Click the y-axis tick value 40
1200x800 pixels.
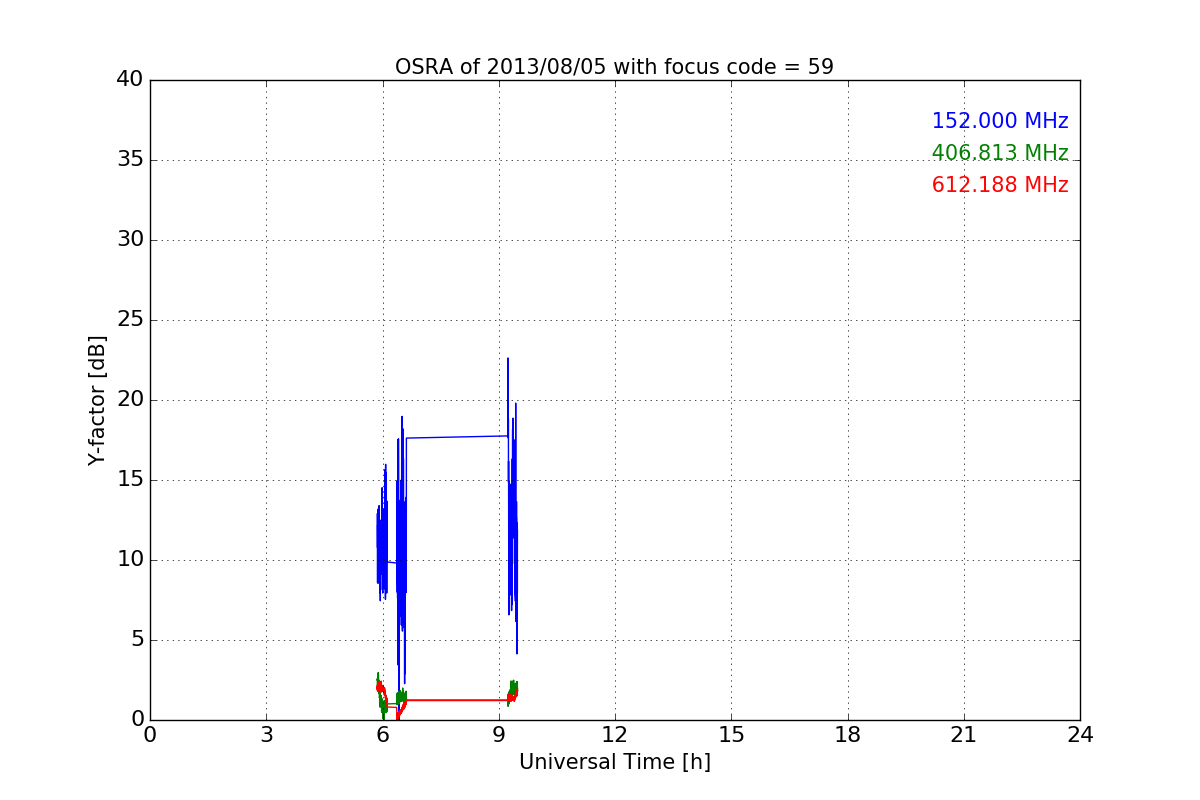(x=130, y=80)
